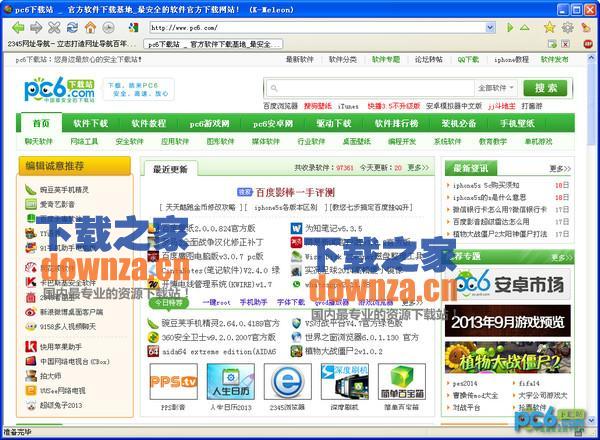
Task: Click the green 搜索 search button
Action: click(546, 88)
